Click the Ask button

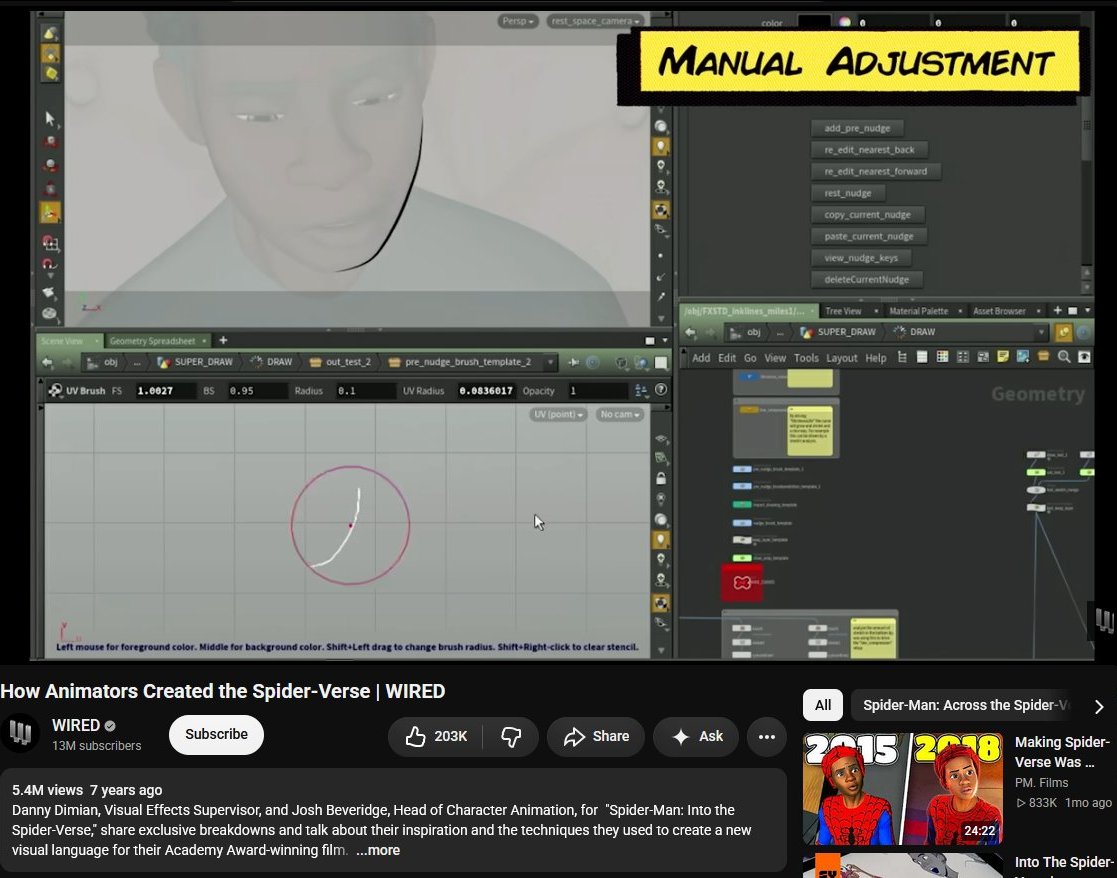[697, 736]
